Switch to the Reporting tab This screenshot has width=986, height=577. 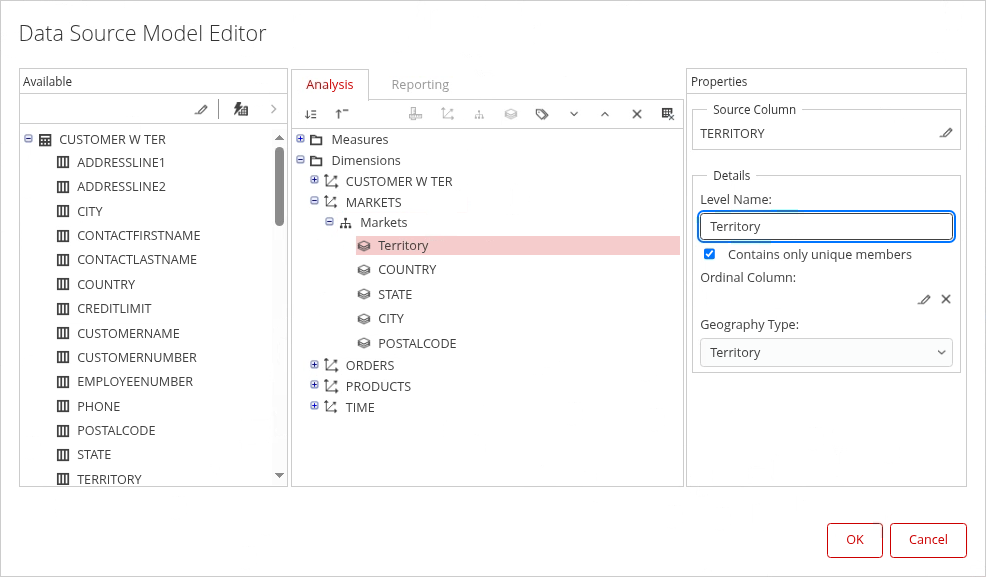pyautogui.click(x=420, y=85)
